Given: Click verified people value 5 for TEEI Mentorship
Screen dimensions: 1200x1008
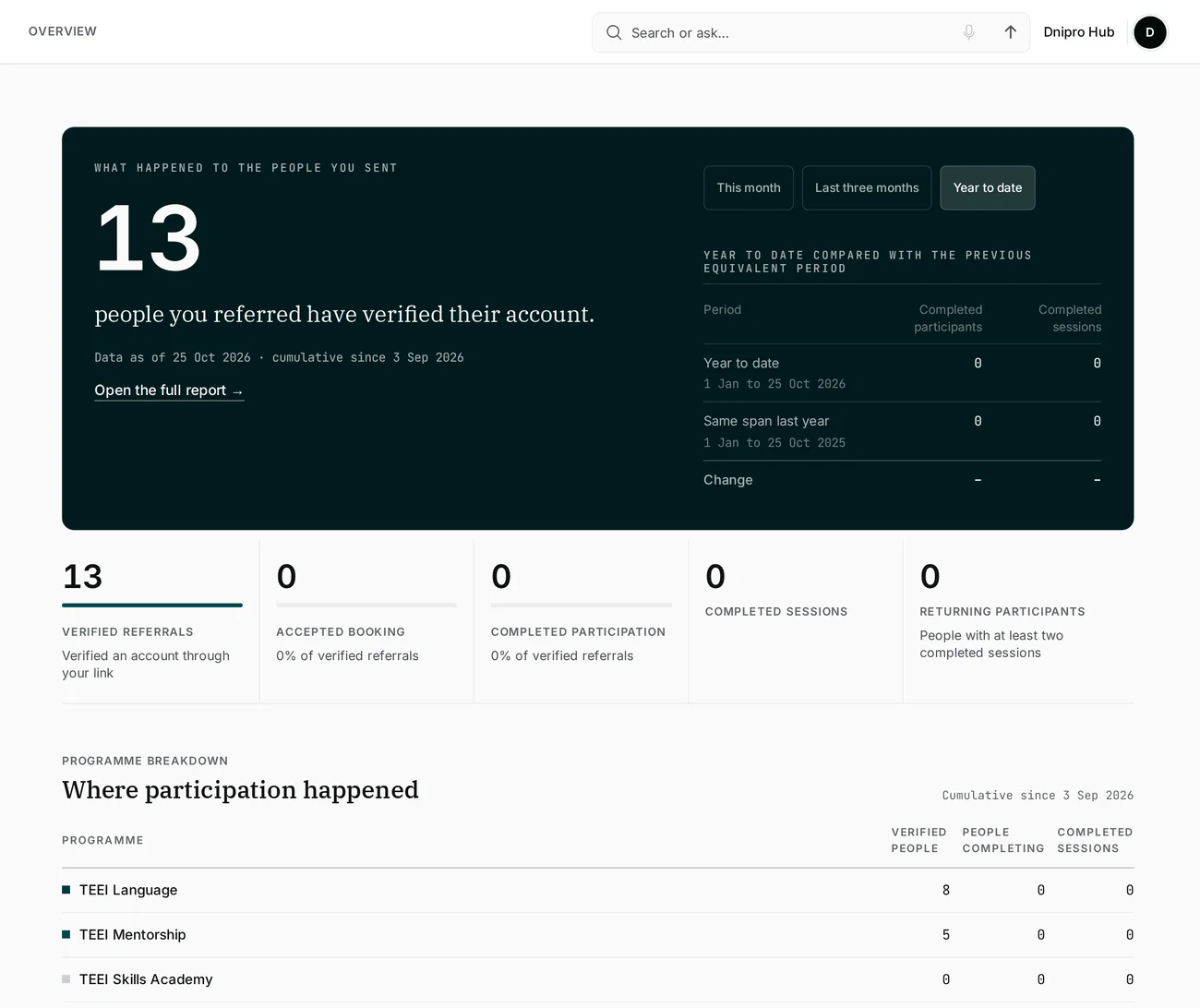Looking at the screenshot, I should (x=946, y=934).
